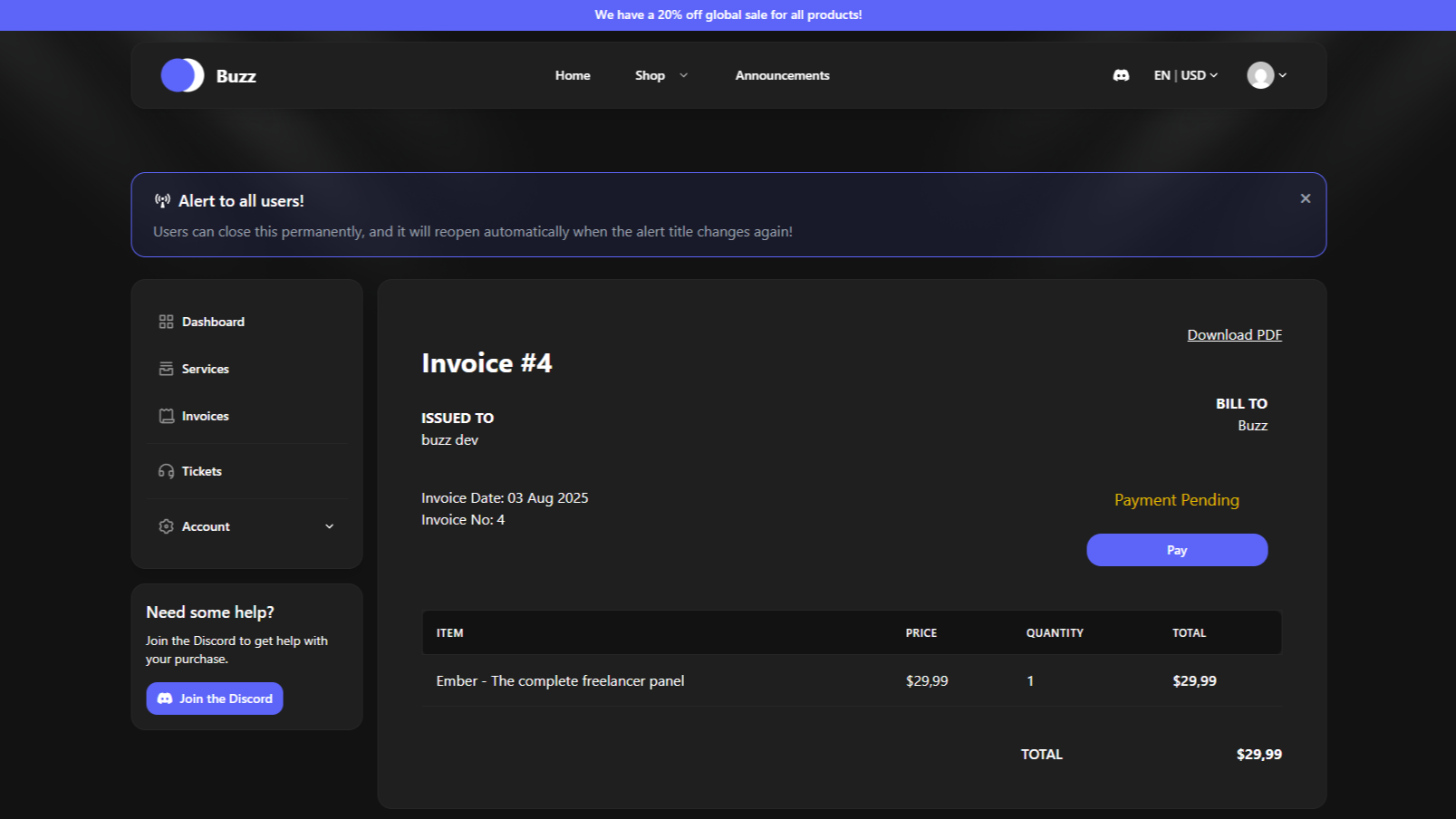This screenshot has height=819, width=1456.
Task: Click the Dashboard grid icon
Action: coord(166,322)
